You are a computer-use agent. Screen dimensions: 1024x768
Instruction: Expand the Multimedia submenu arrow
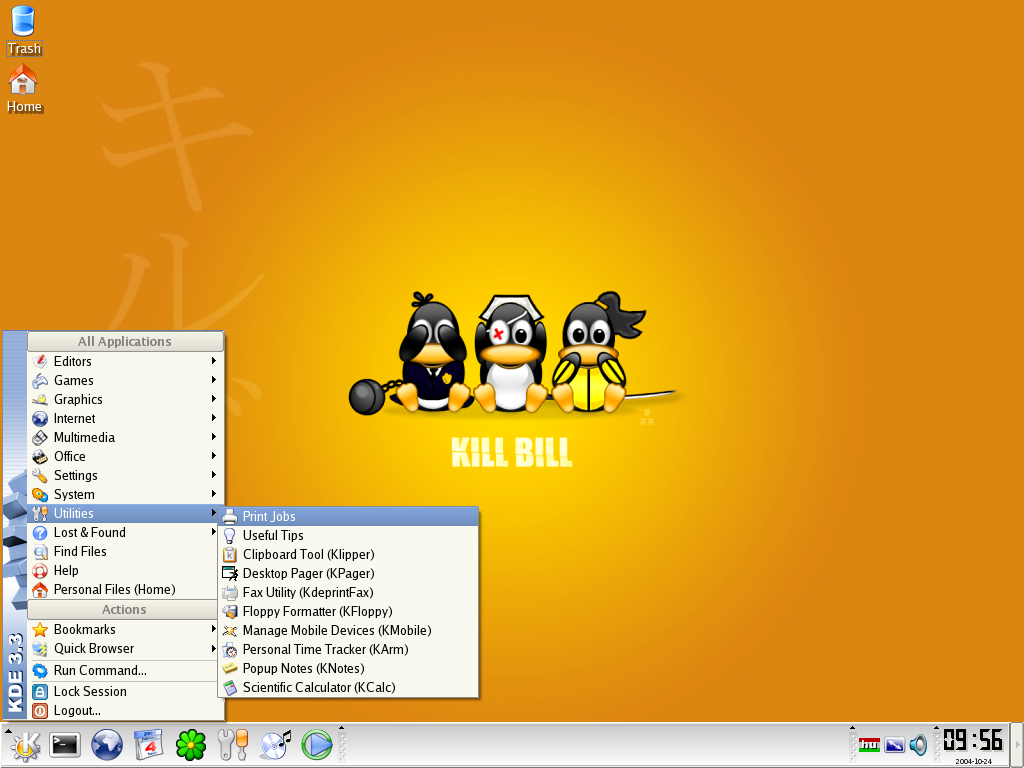[214, 436]
